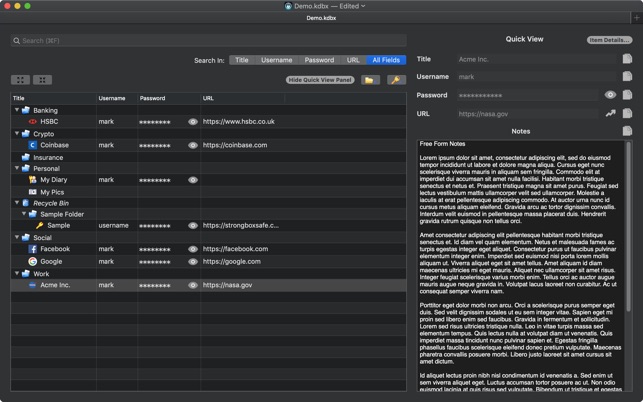This screenshot has height=402, width=643.
Task: Click the HSBC entry icon
Action: point(33,121)
